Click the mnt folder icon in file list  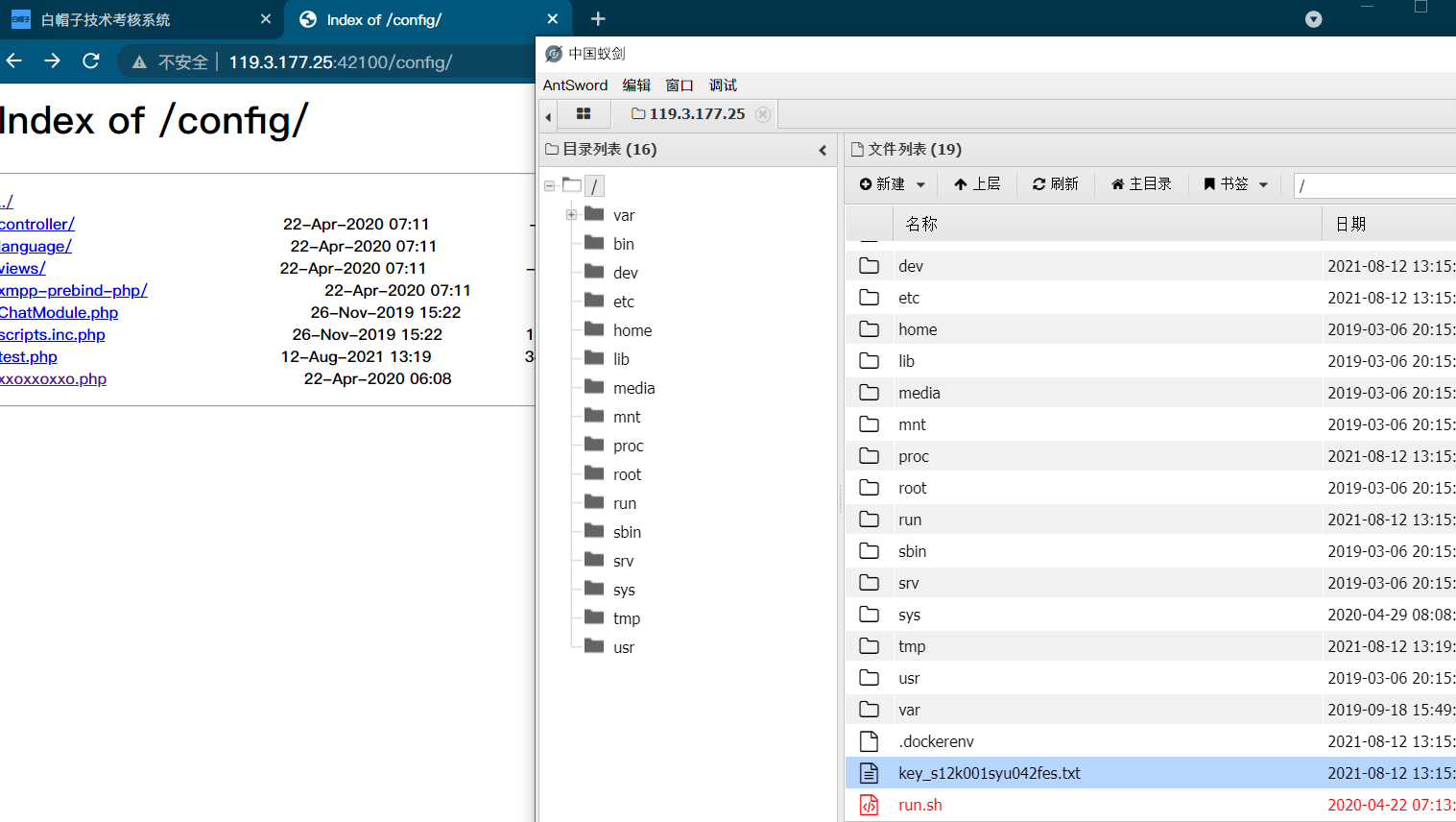coord(869,424)
